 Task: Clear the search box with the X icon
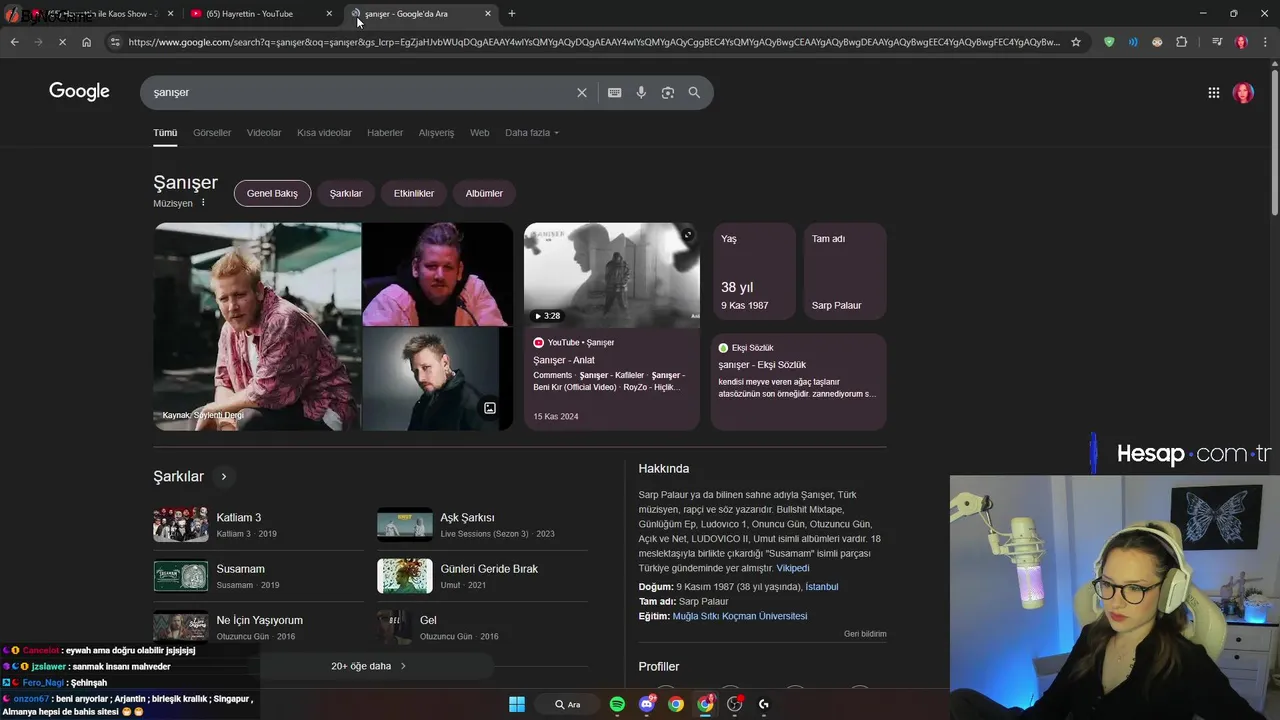tap(582, 92)
